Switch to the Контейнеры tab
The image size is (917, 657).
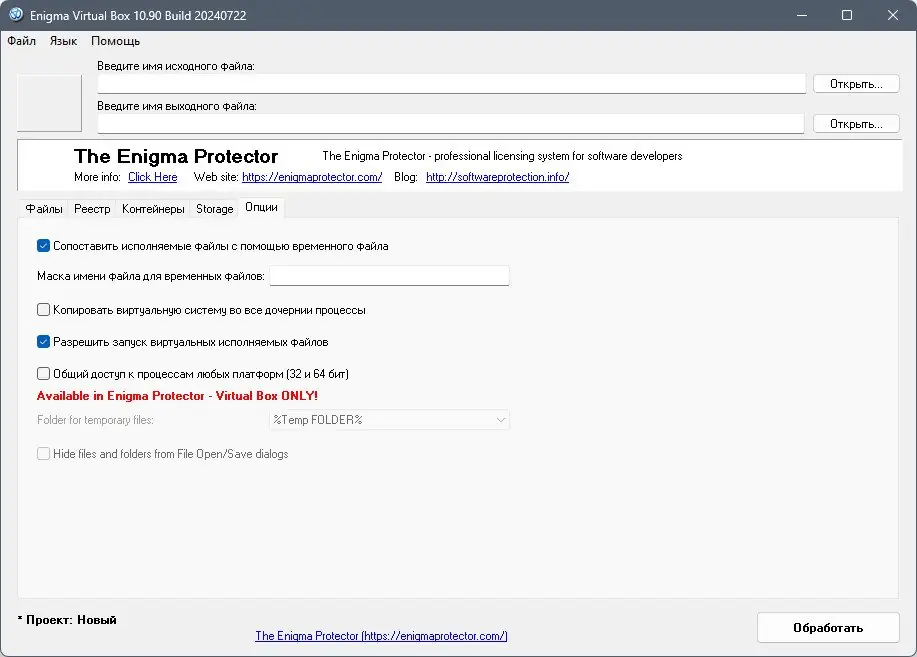tap(153, 209)
